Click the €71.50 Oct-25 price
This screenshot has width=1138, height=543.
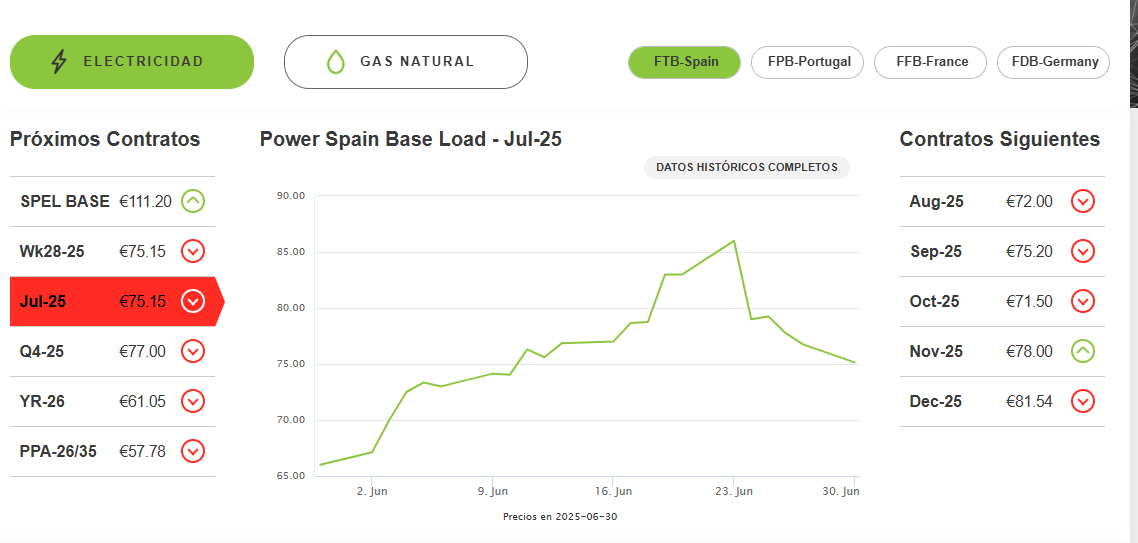[x=1029, y=301]
